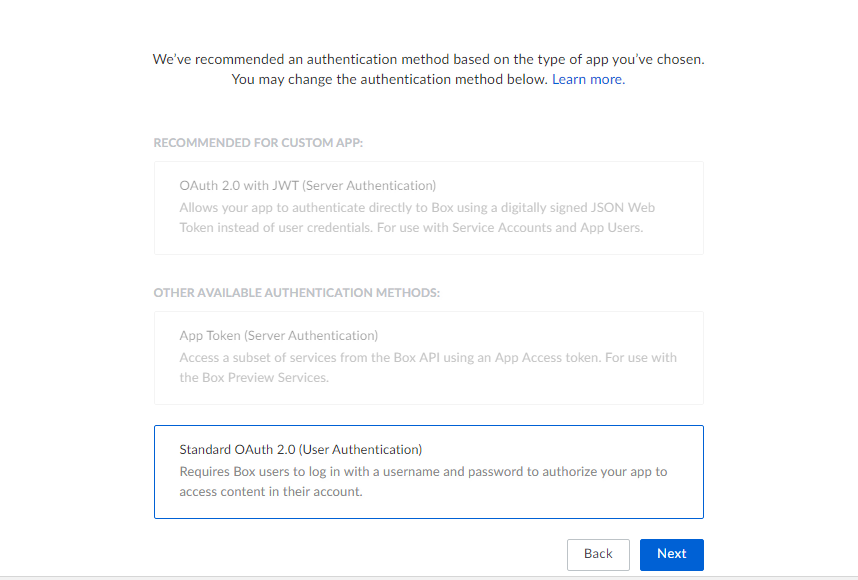Image resolution: width=858 pixels, height=580 pixels.
Task: Click the Box Preview Services description text
Action: (254, 378)
